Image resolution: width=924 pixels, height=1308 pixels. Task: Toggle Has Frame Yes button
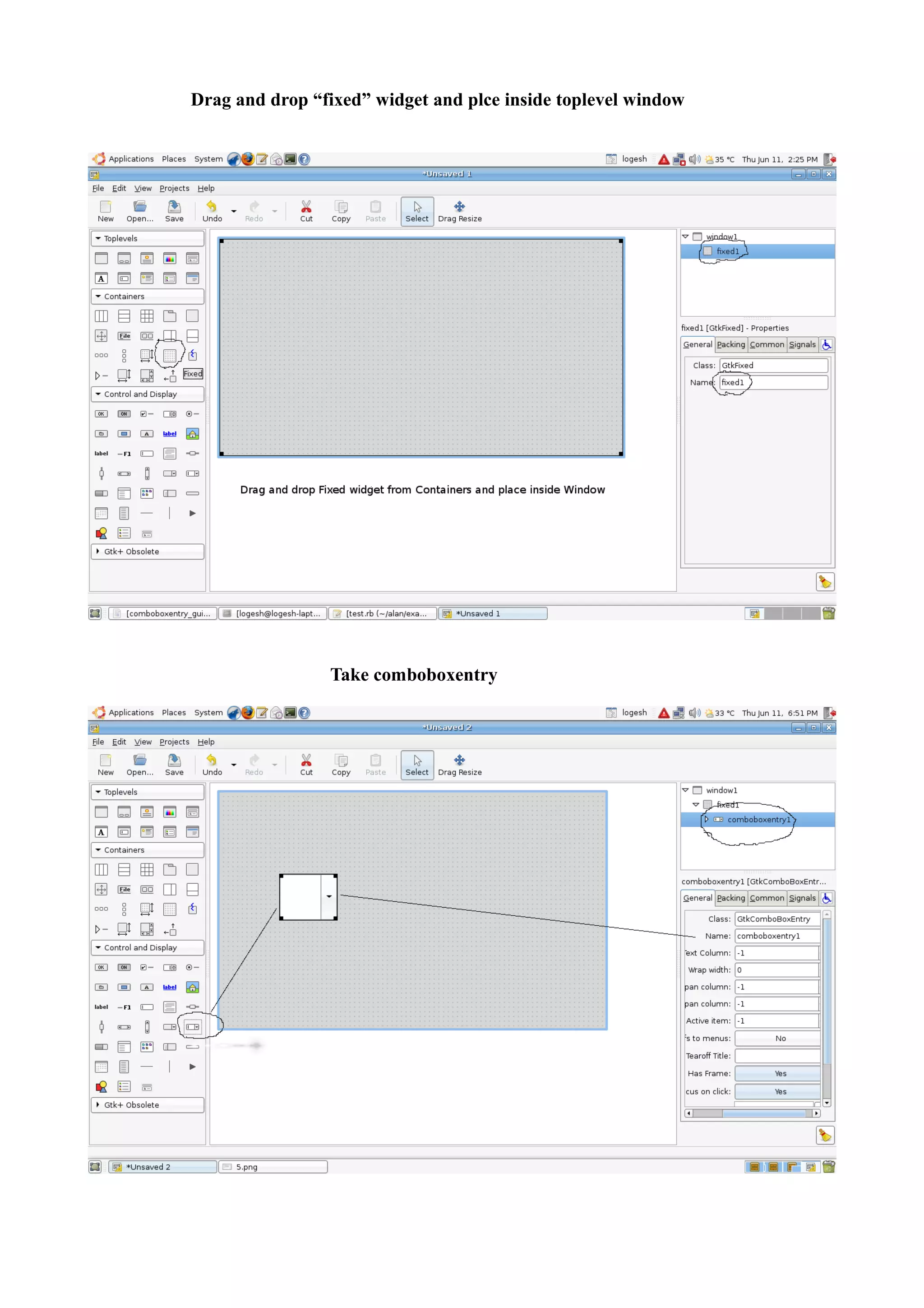click(x=779, y=1073)
